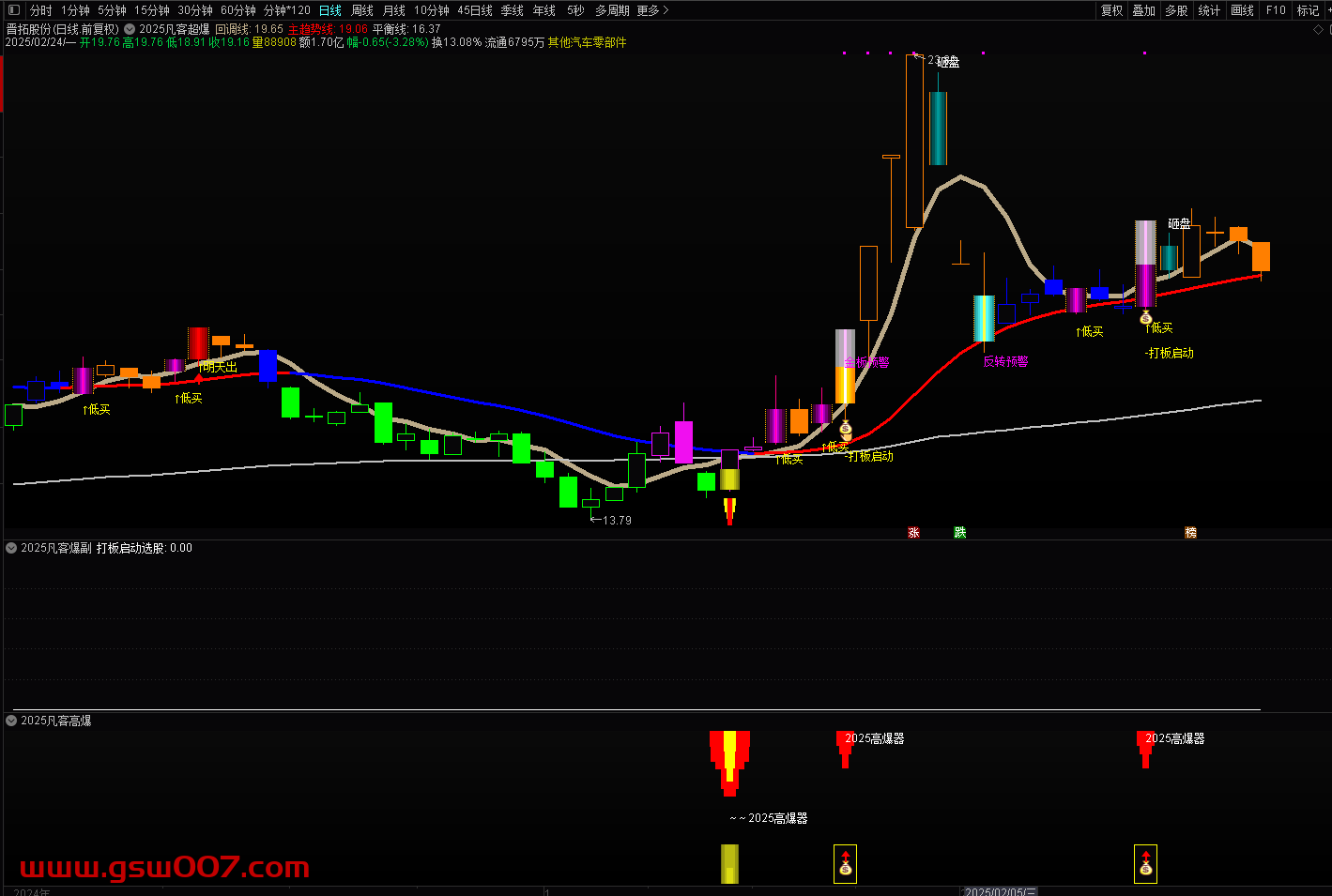The width and height of the screenshot is (1332, 896).
Task: Click the money bag icon under the 砸盘 candle
Action: [x=1145, y=317]
